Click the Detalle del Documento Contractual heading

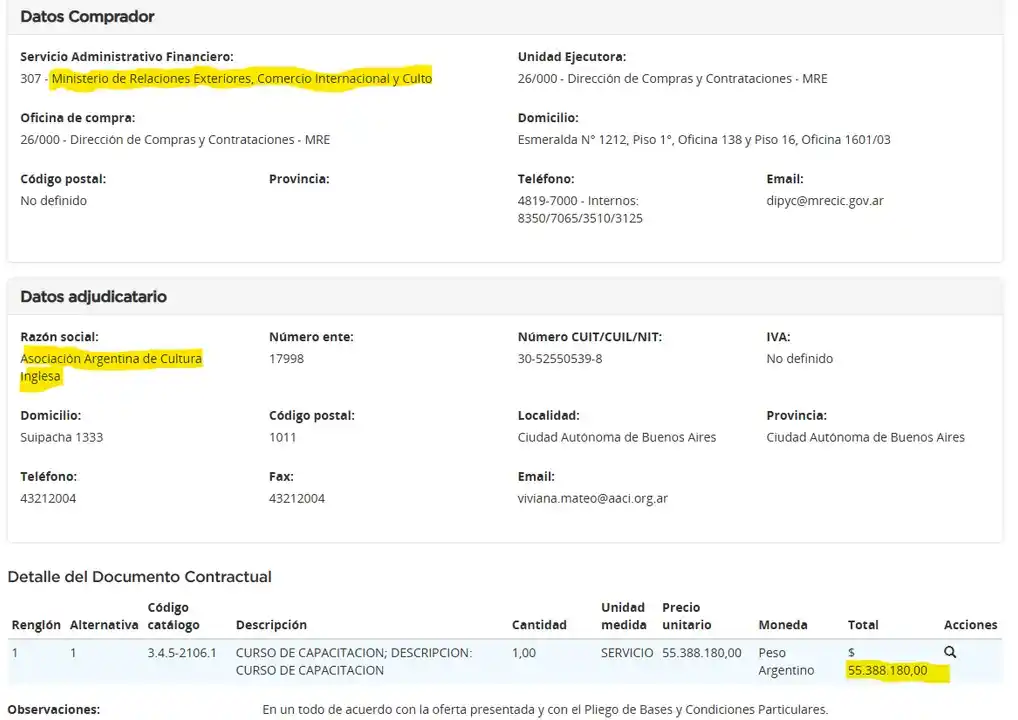(x=139, y=577)
